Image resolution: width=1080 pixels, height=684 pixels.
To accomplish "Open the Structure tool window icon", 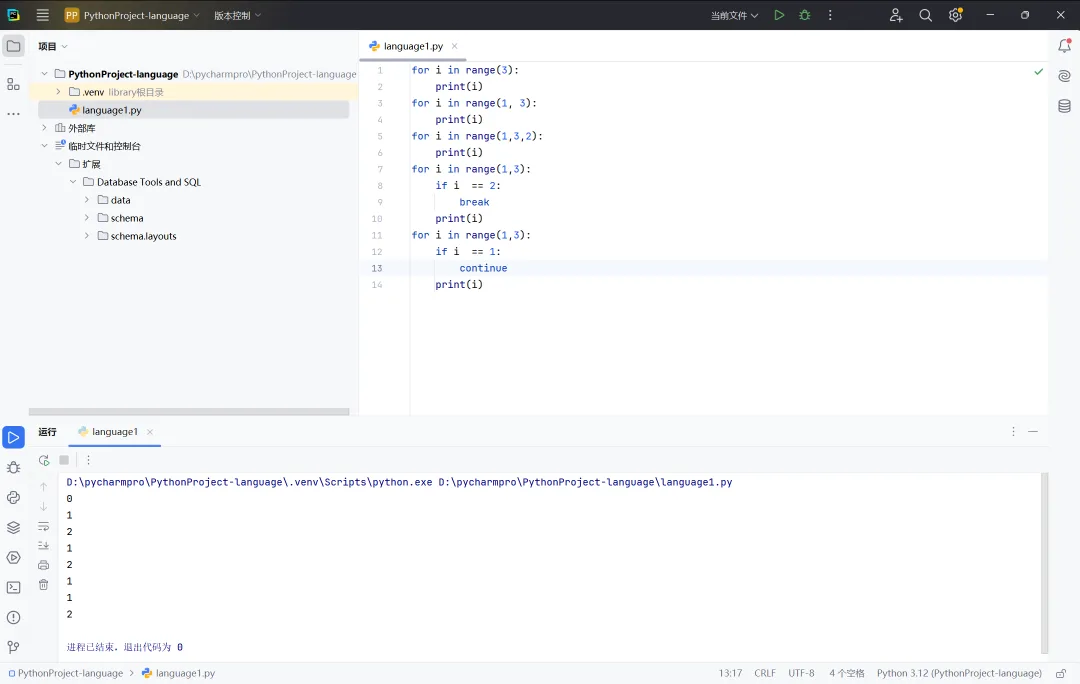I will click(13, 84).
